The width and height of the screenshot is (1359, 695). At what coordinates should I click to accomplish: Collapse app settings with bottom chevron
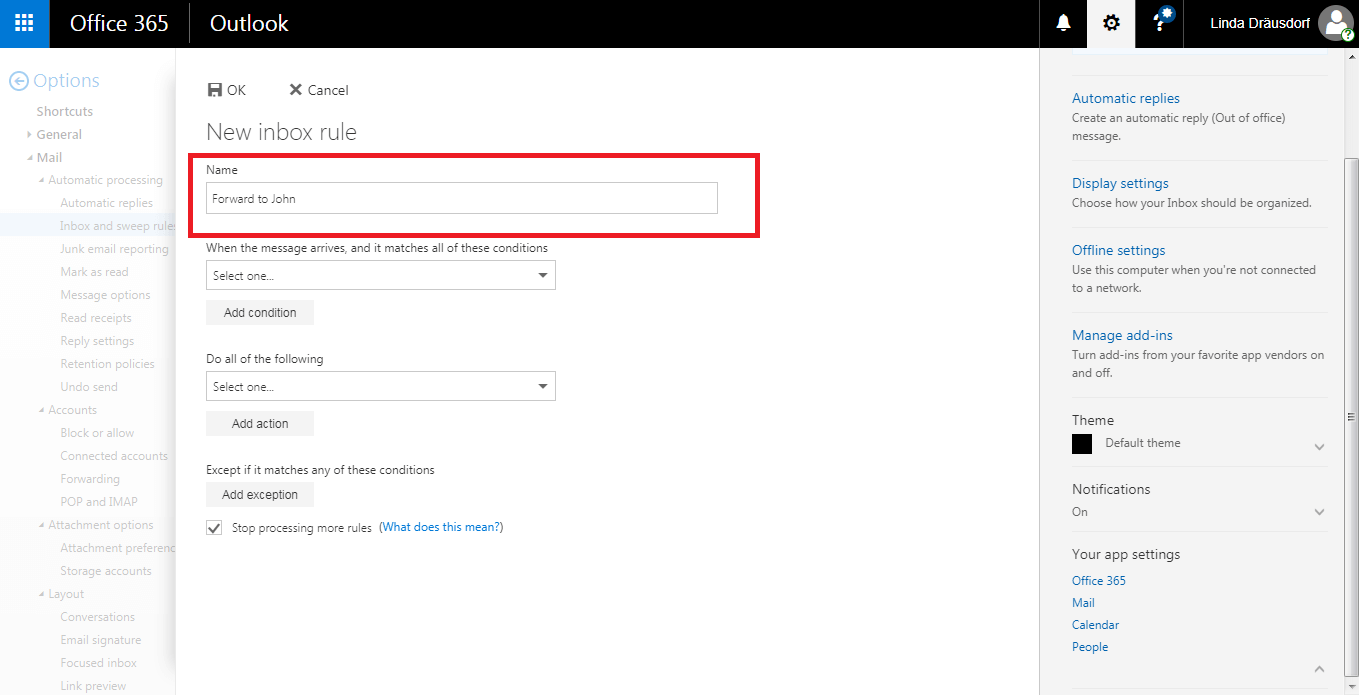[1319, 669]
